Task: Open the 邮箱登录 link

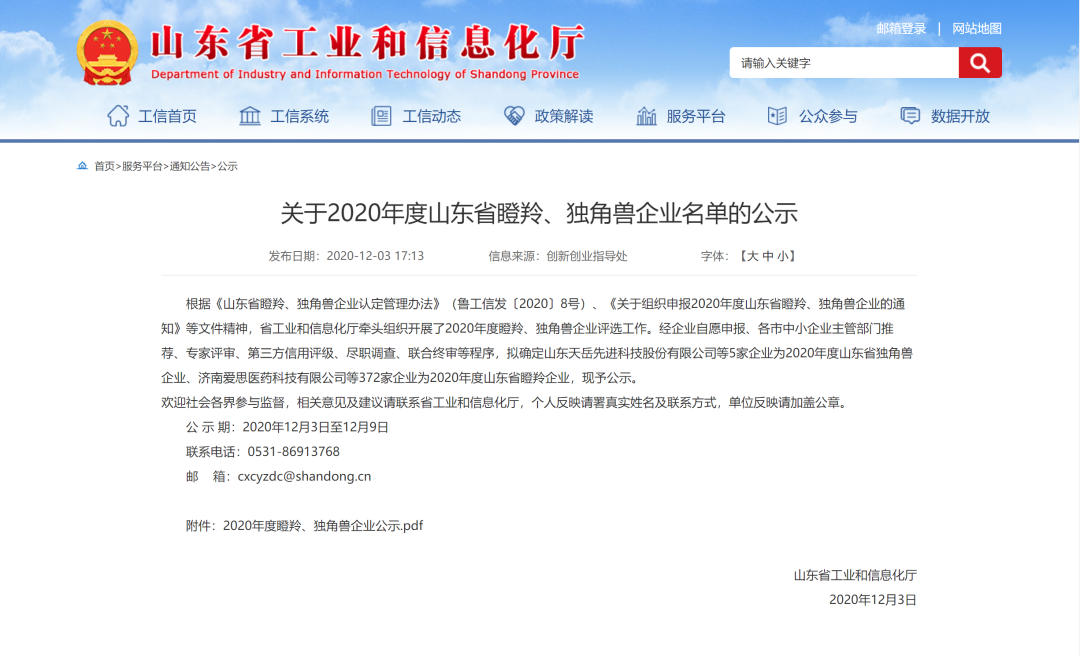Action: pyautogui.click(x=901, y=28)
